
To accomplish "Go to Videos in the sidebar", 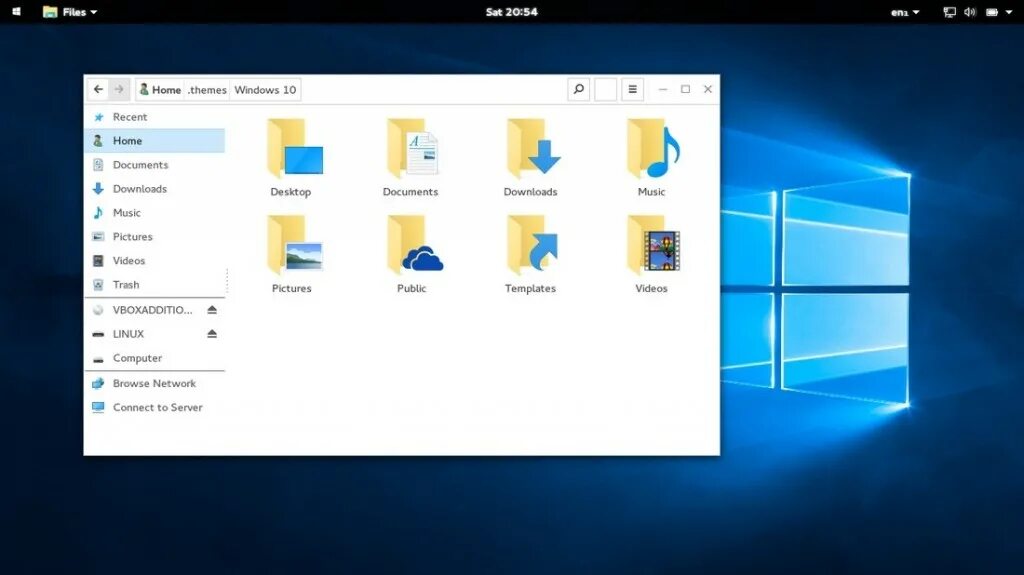I will (155, 261).
